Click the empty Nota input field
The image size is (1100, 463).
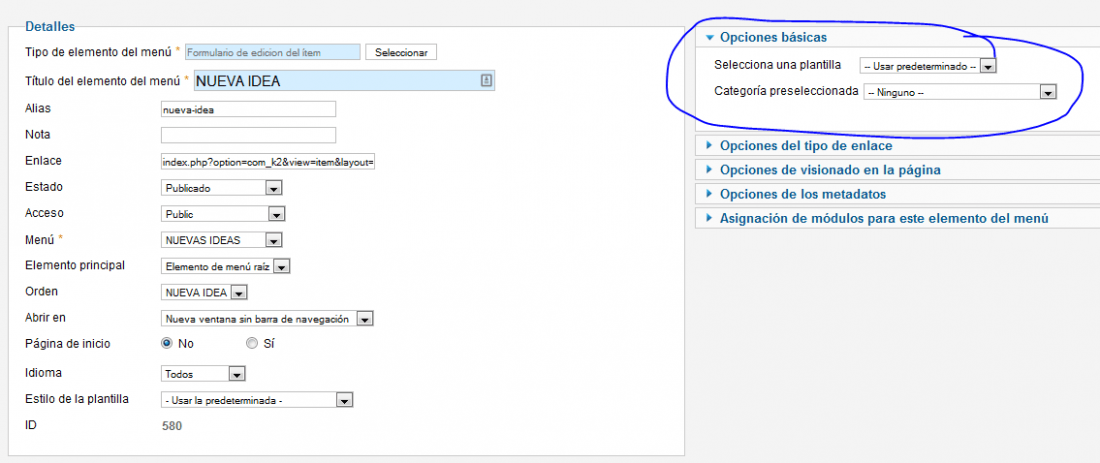coord(248,135)
